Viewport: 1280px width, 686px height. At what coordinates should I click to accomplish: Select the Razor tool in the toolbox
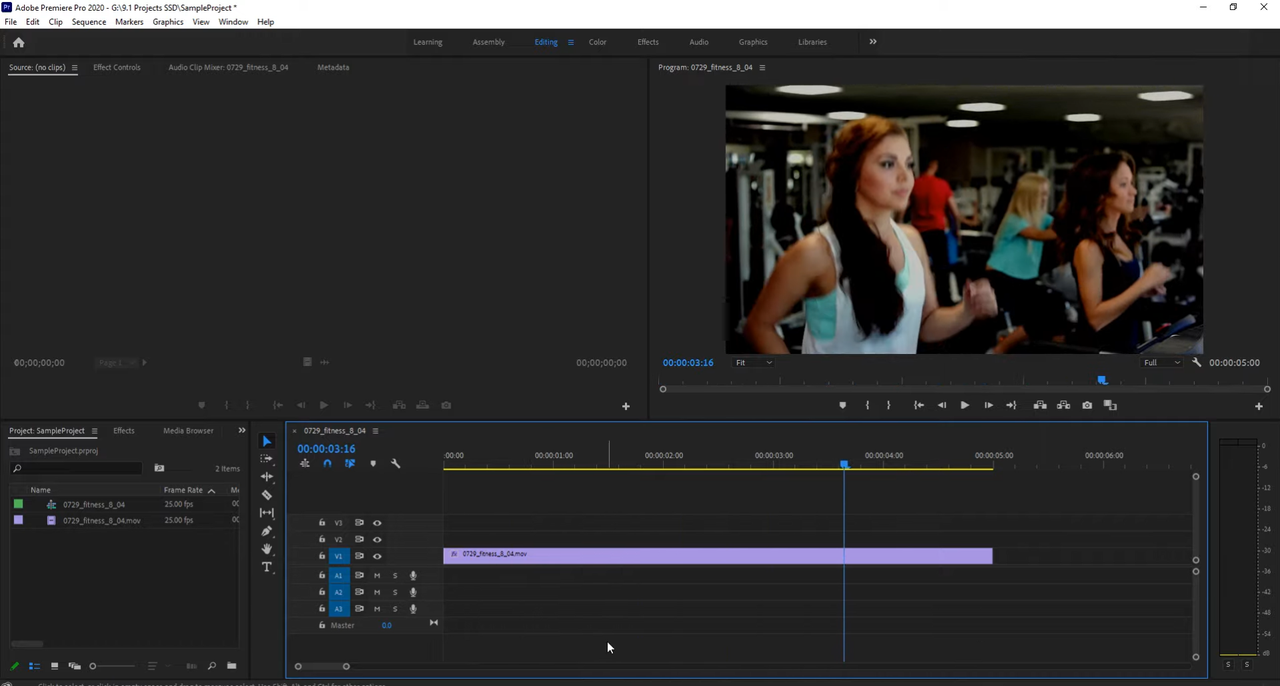pyautogui.click(x=267, y=495)
